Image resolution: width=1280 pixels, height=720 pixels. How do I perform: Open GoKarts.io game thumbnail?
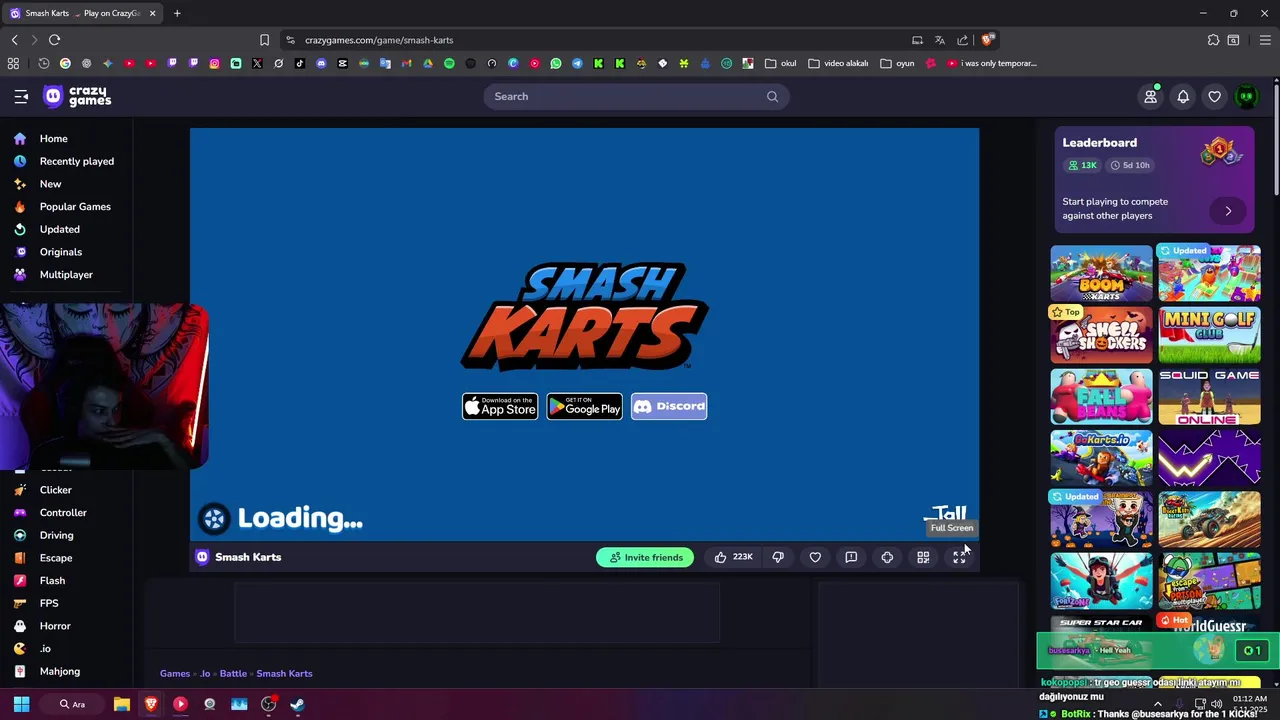click(1101, 458)
